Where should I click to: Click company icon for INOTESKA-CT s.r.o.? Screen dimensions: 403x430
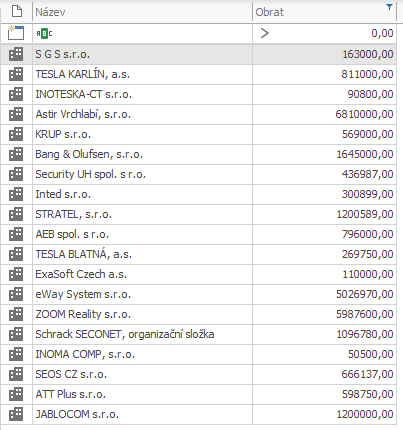pyautogui.click(x=16, y=94)
